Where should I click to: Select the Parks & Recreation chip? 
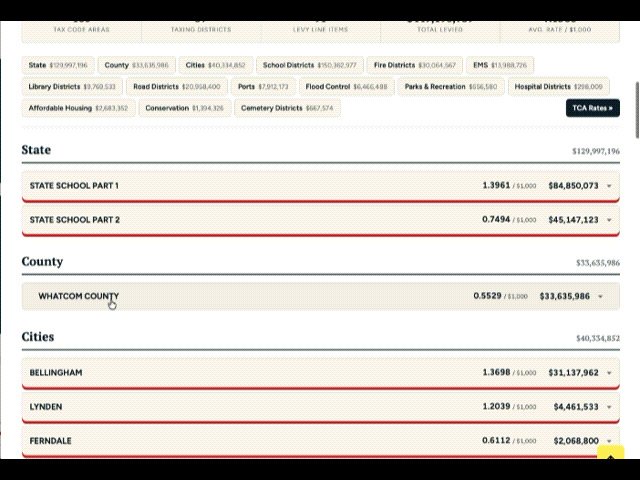[451, 87]
